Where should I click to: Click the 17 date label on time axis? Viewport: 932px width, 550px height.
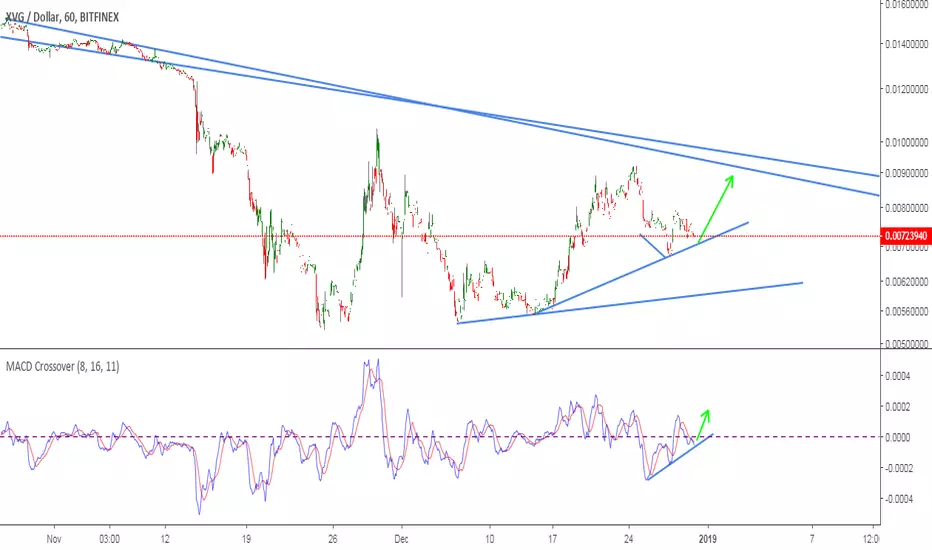[553, 539]
